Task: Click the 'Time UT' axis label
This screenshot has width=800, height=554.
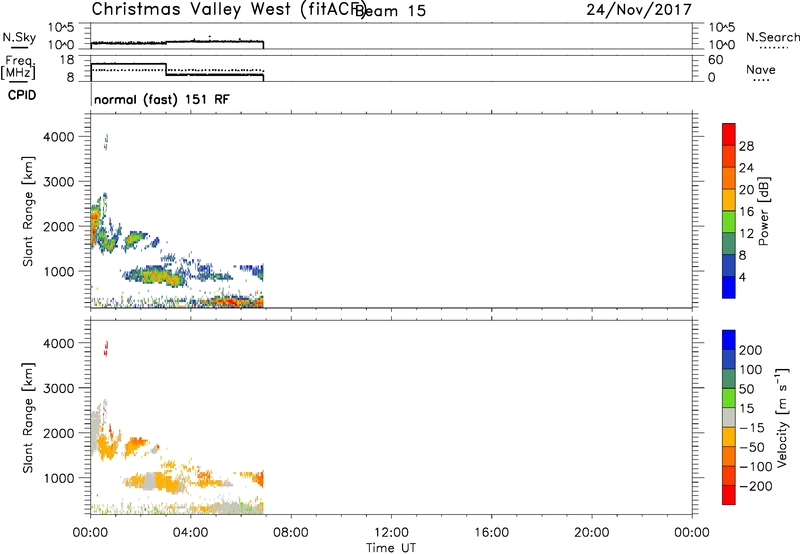Action: [391, 548]
